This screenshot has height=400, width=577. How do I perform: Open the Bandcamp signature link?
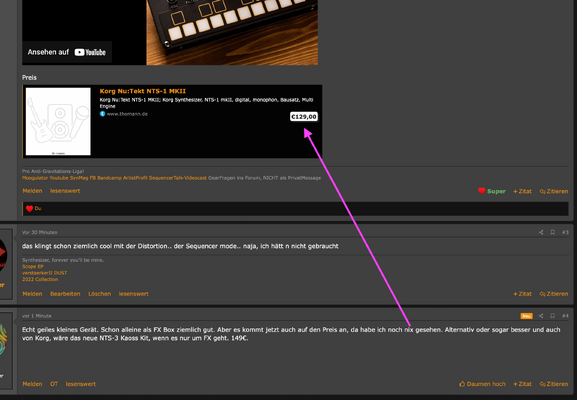click(109, 178)
